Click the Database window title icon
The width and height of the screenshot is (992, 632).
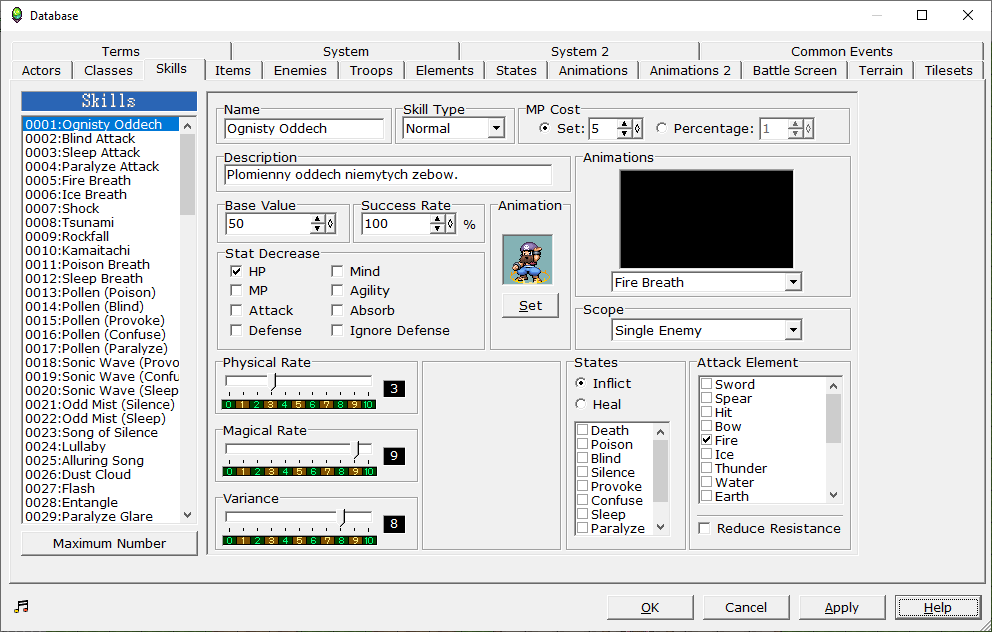(x=17, y=15)
